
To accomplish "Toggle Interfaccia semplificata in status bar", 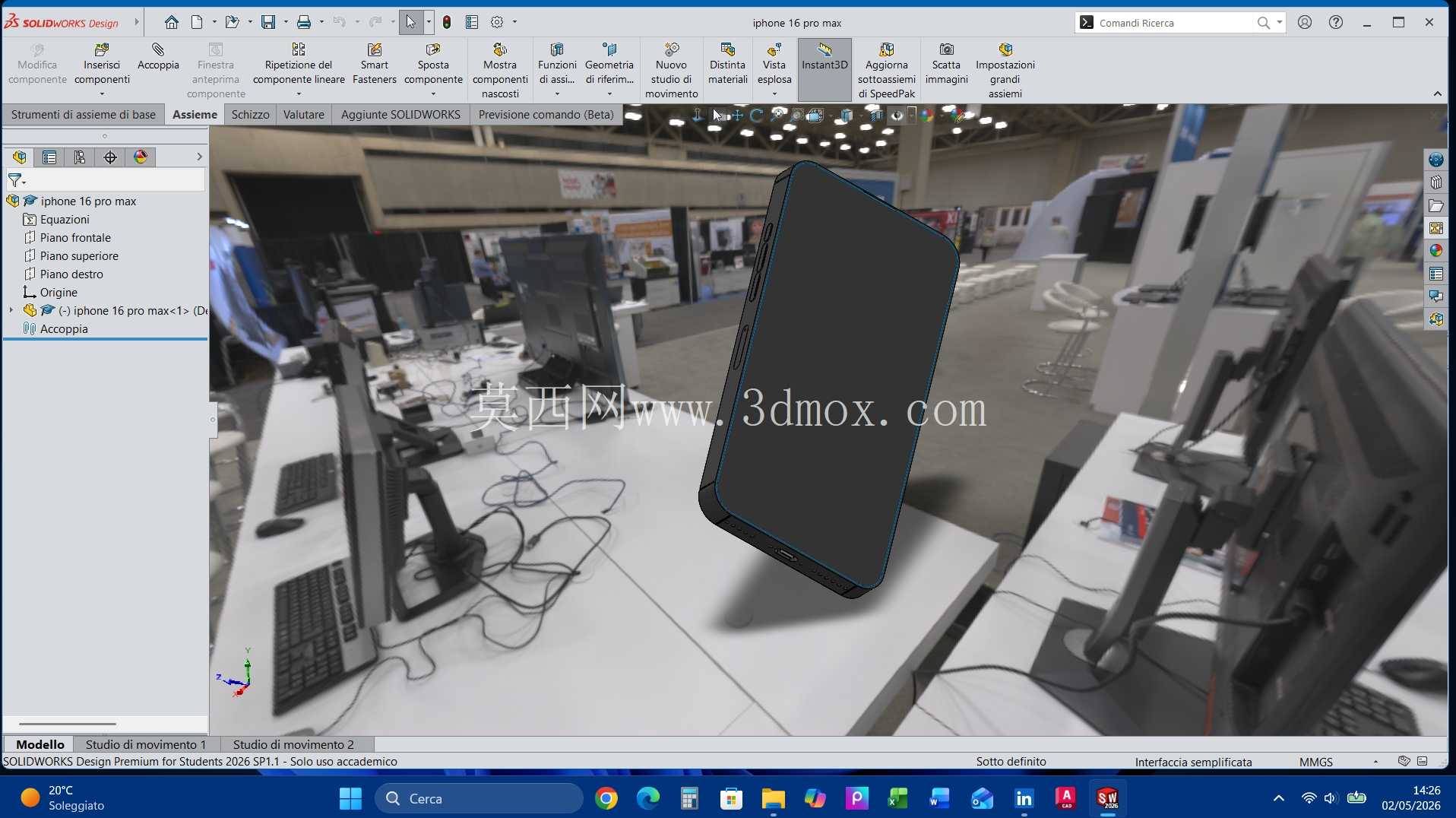I will pyautogui.click(x=1193, y=762).
